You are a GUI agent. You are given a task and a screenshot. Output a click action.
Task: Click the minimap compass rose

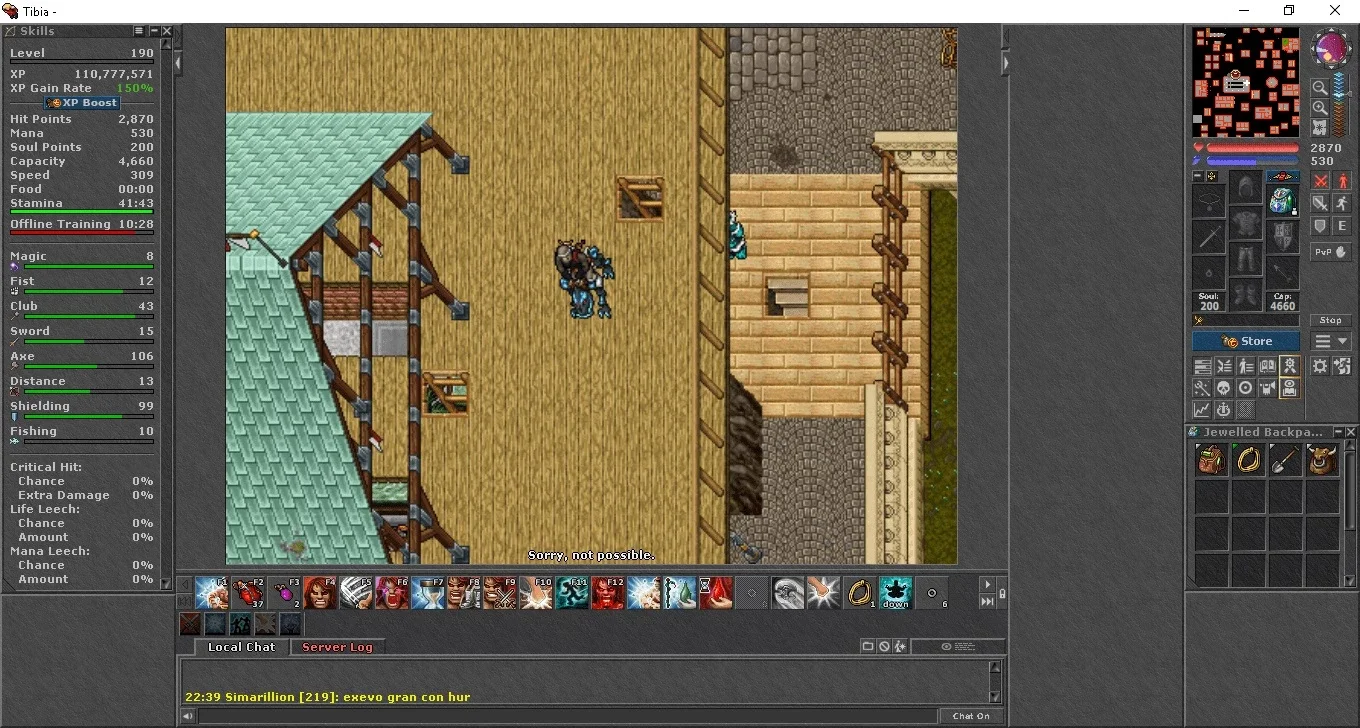coord(1331,49)
